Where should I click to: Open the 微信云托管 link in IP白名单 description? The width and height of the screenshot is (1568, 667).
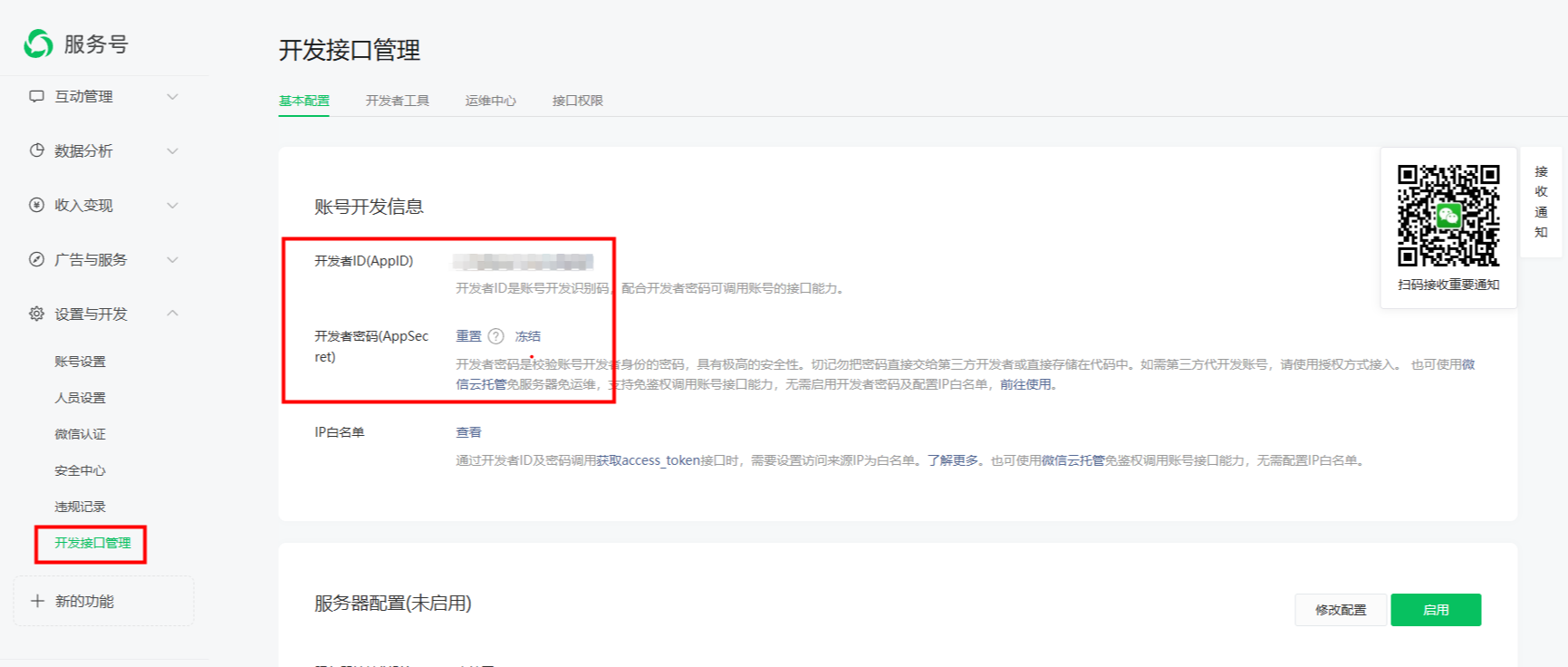(x=1073, y=460)
